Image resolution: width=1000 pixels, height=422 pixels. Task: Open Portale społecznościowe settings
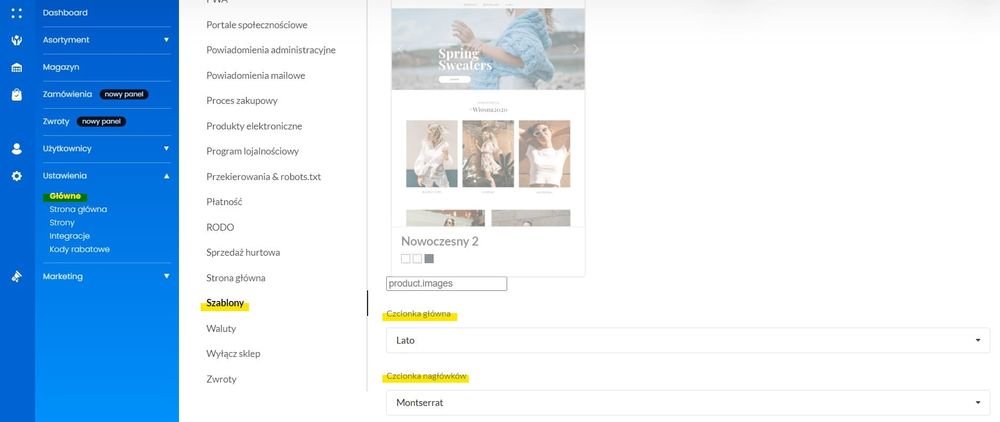tap(257, 25)
